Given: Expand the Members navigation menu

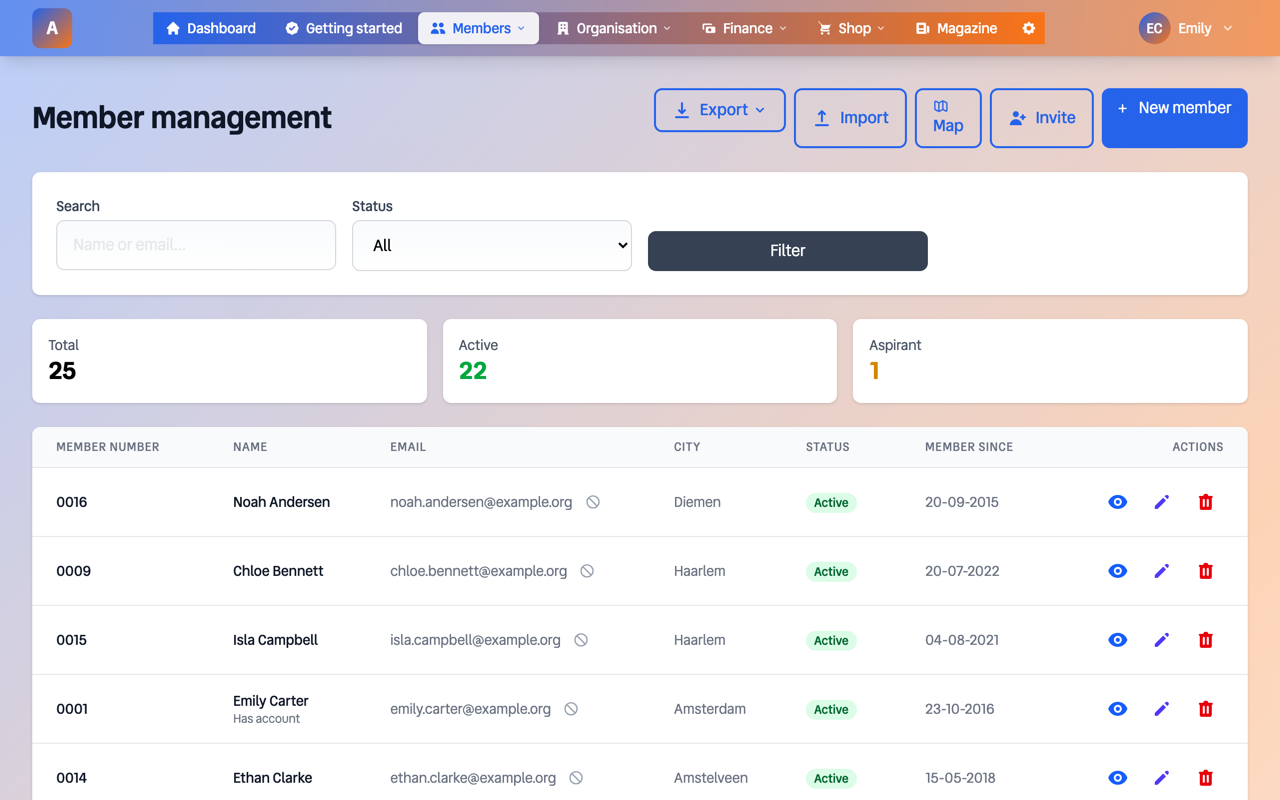Looking at the screenshot, I should pos(478,28).
